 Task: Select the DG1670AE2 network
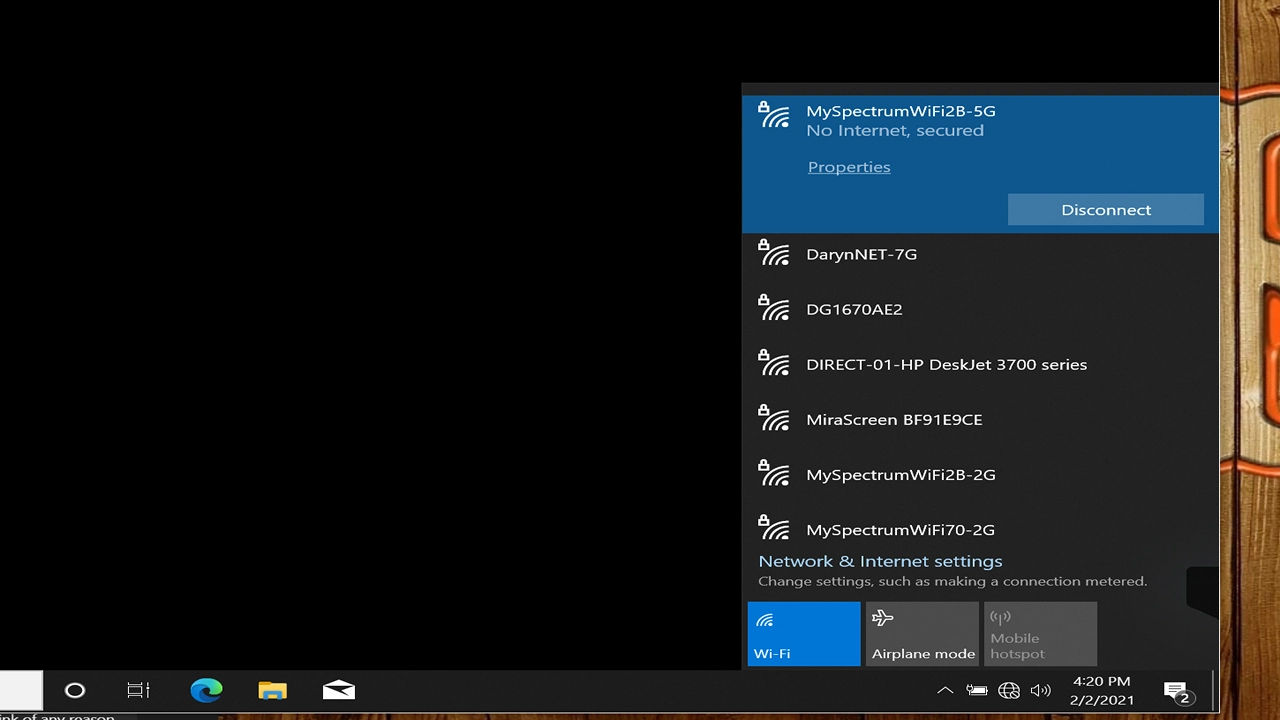854,309
